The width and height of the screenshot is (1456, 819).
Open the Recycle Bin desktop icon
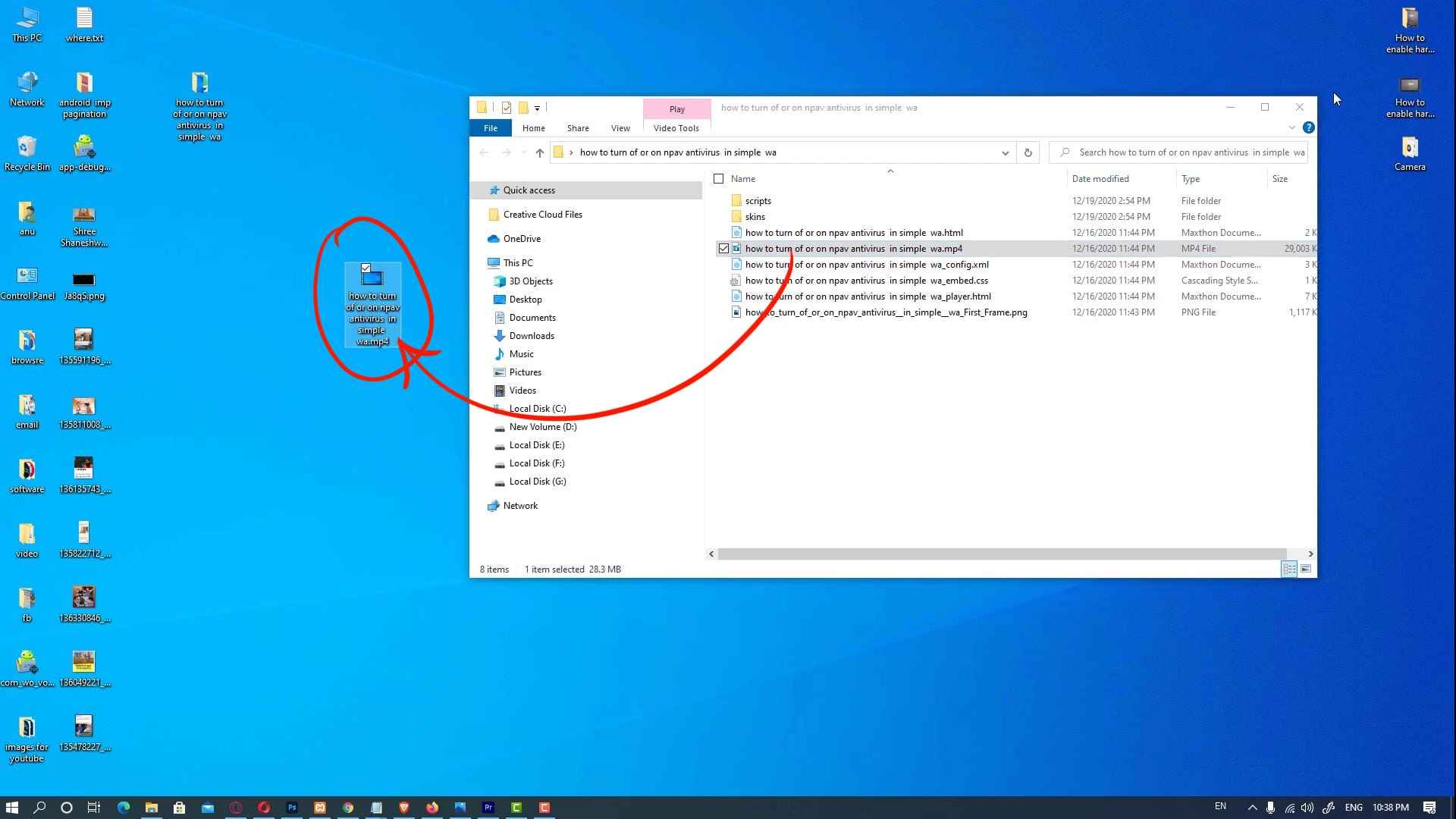[27, 154]
